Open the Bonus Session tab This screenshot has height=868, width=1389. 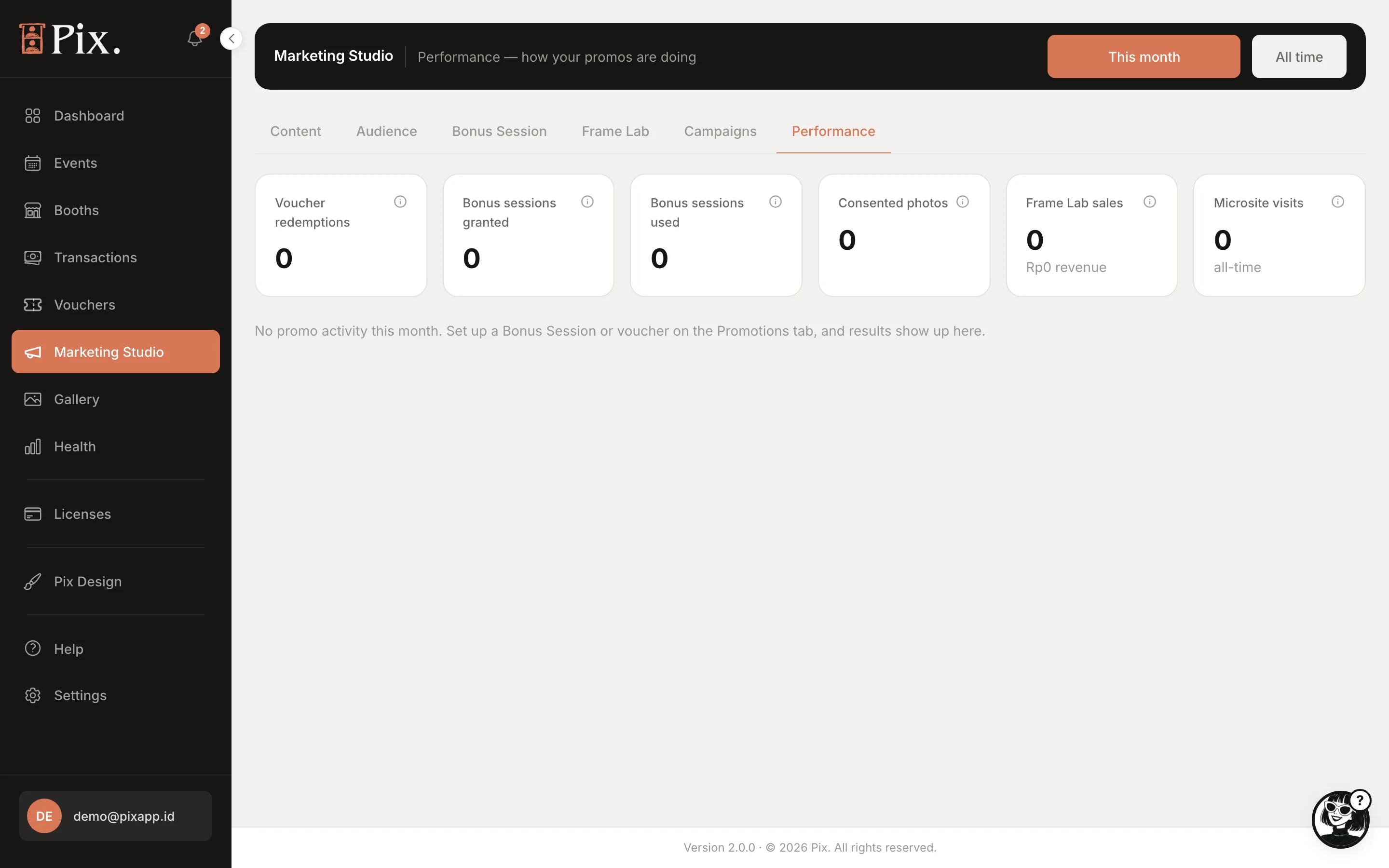[499, 132]
